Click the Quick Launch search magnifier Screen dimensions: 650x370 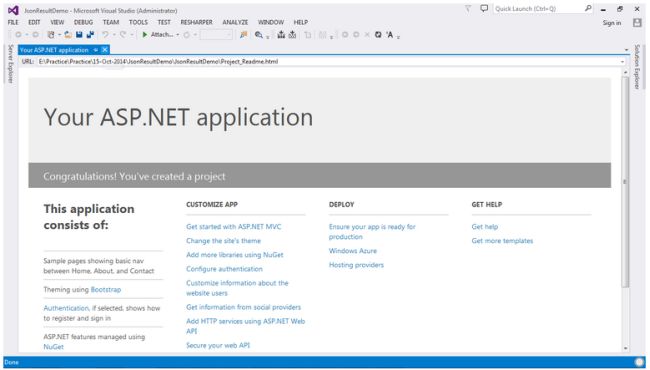[588, 8]
